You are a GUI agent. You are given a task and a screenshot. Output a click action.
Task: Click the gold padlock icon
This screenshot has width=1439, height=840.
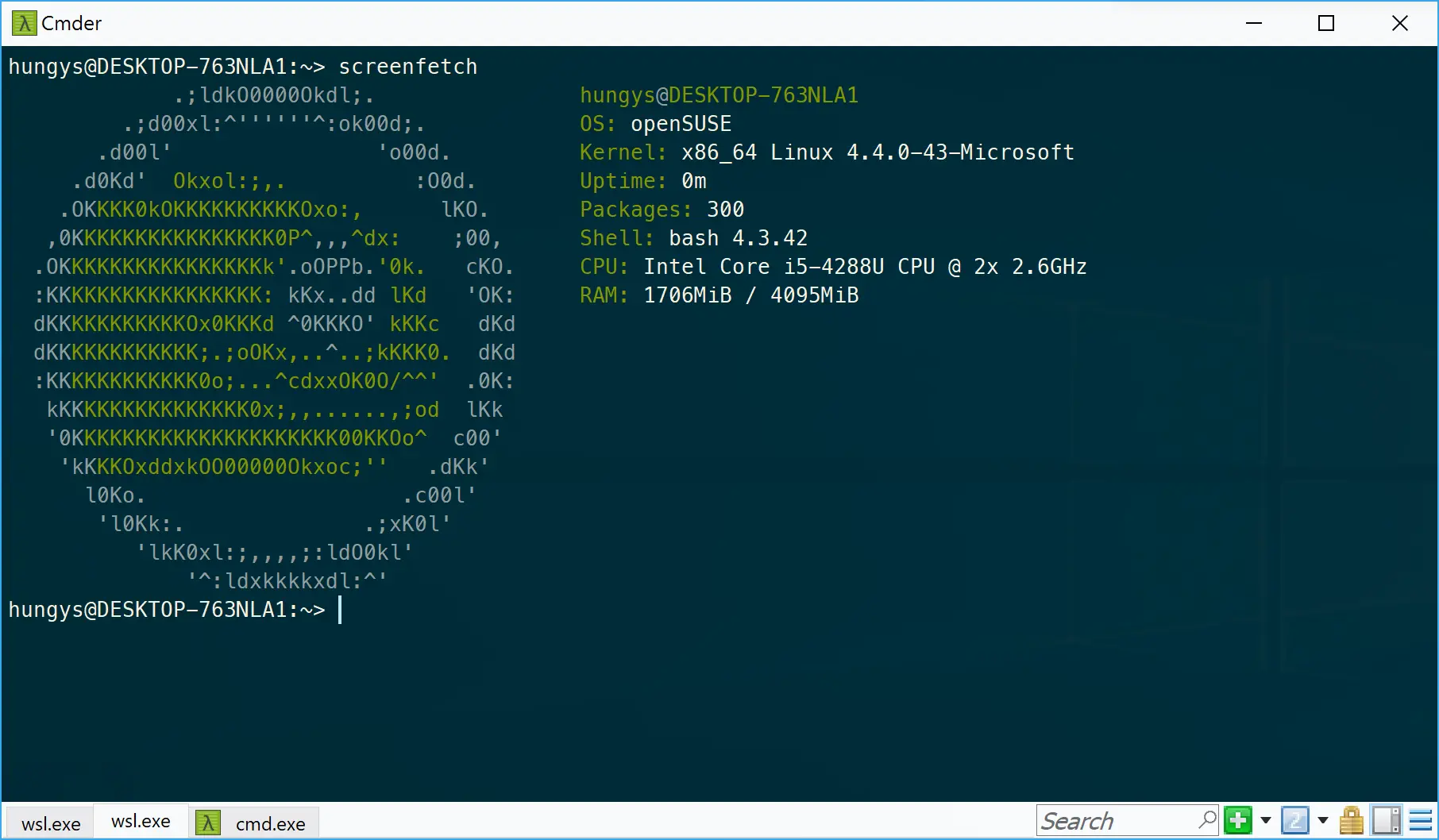coord(1352,820)
